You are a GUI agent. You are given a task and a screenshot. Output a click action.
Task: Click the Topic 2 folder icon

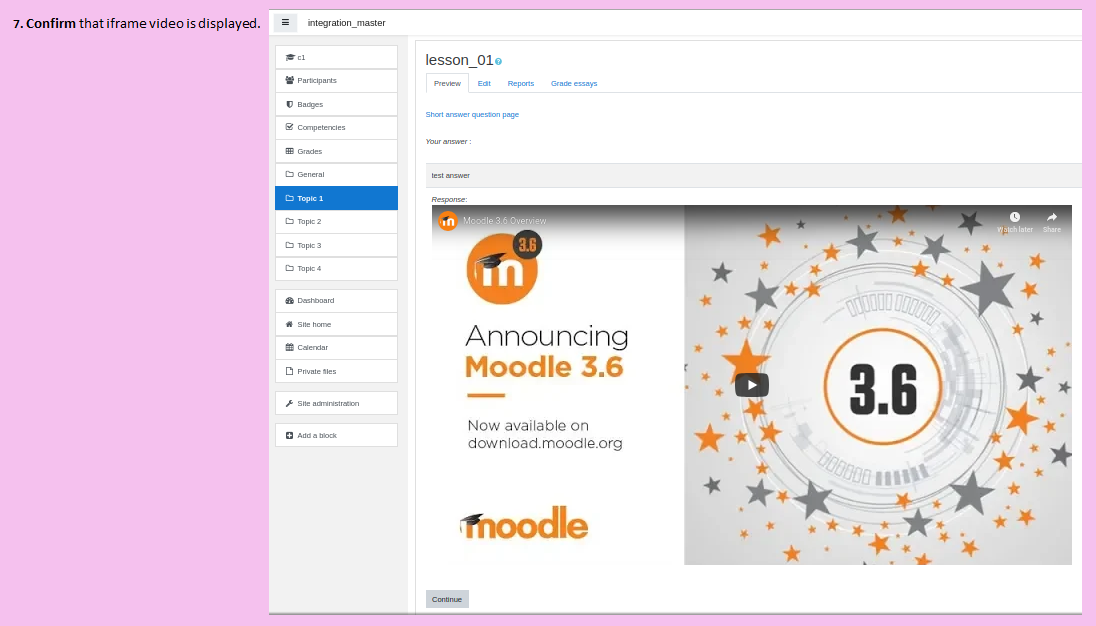pyautogui.click(x=289, y=221)
